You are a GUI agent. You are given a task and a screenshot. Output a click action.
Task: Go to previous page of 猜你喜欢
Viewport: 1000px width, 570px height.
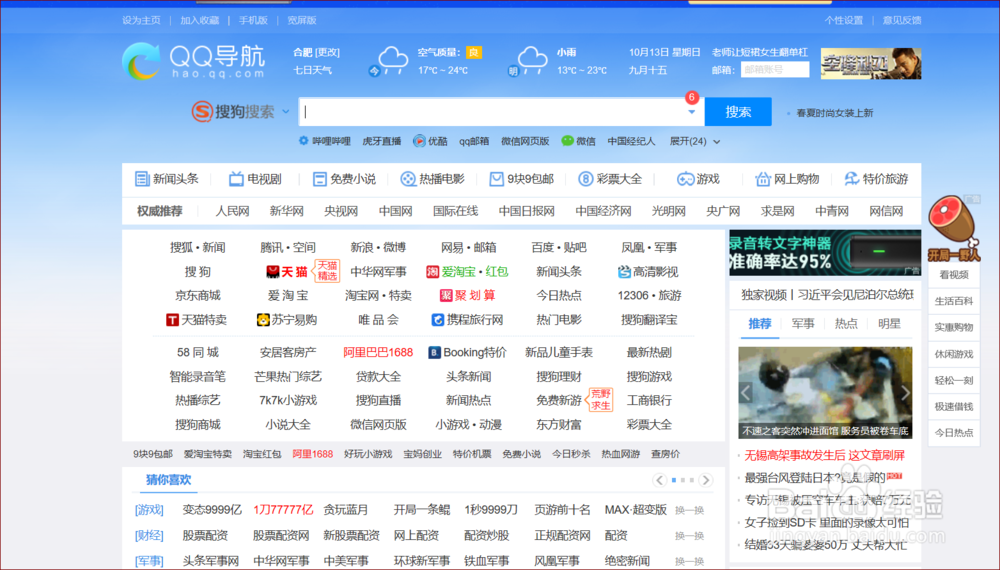[659, 480]
